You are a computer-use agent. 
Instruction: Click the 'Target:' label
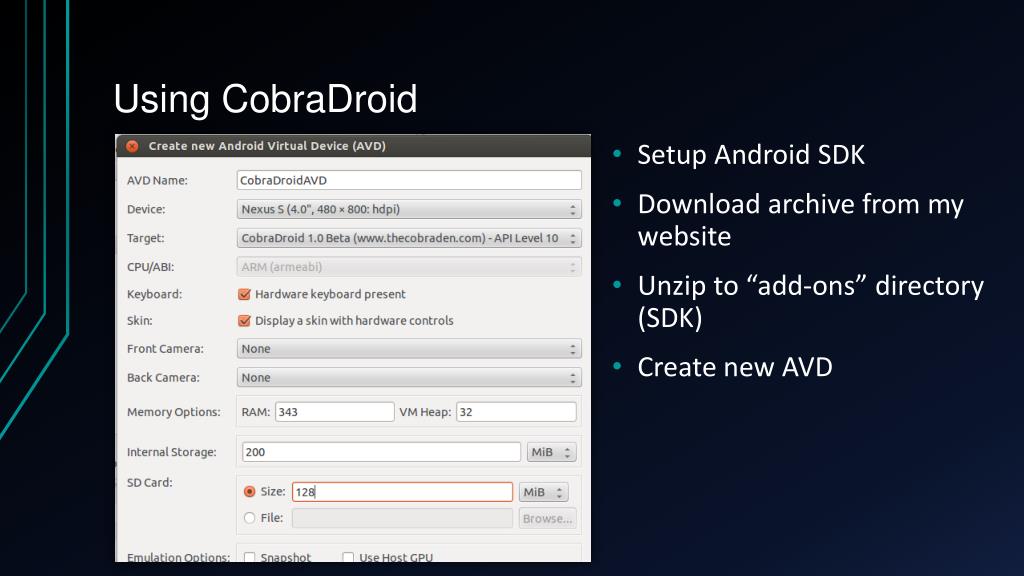[146, 238]
